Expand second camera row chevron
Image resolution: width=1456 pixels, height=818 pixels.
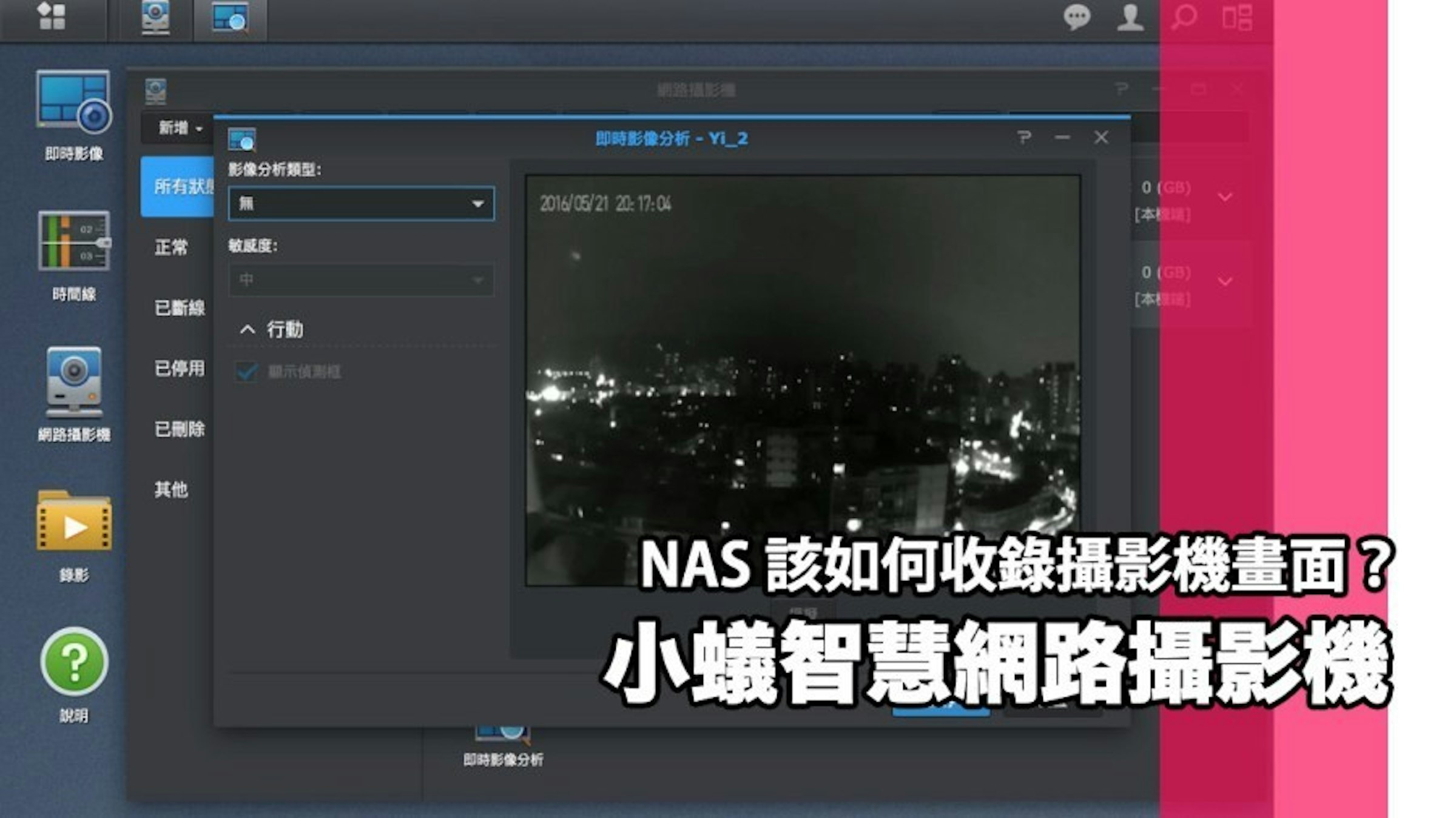click(x=1225, y=281)
